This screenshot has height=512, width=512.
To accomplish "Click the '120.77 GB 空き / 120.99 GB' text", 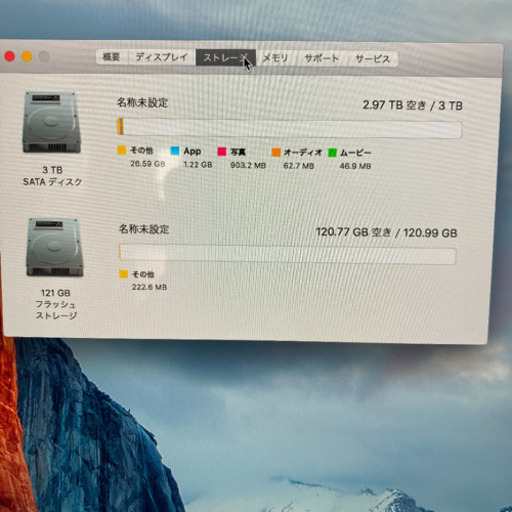I will point(386,232).
